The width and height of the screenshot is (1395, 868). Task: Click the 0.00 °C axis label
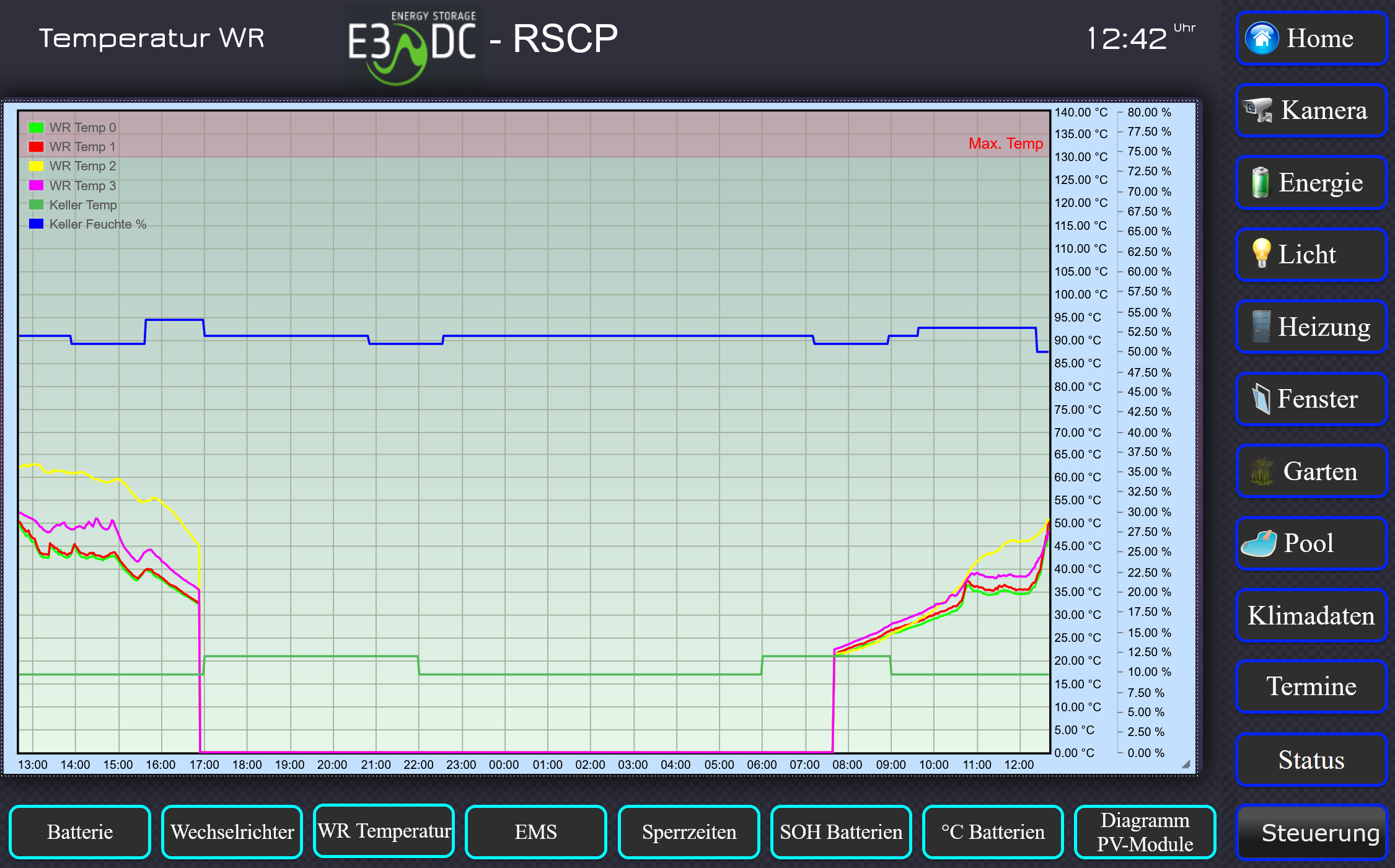coord(1075,753)
